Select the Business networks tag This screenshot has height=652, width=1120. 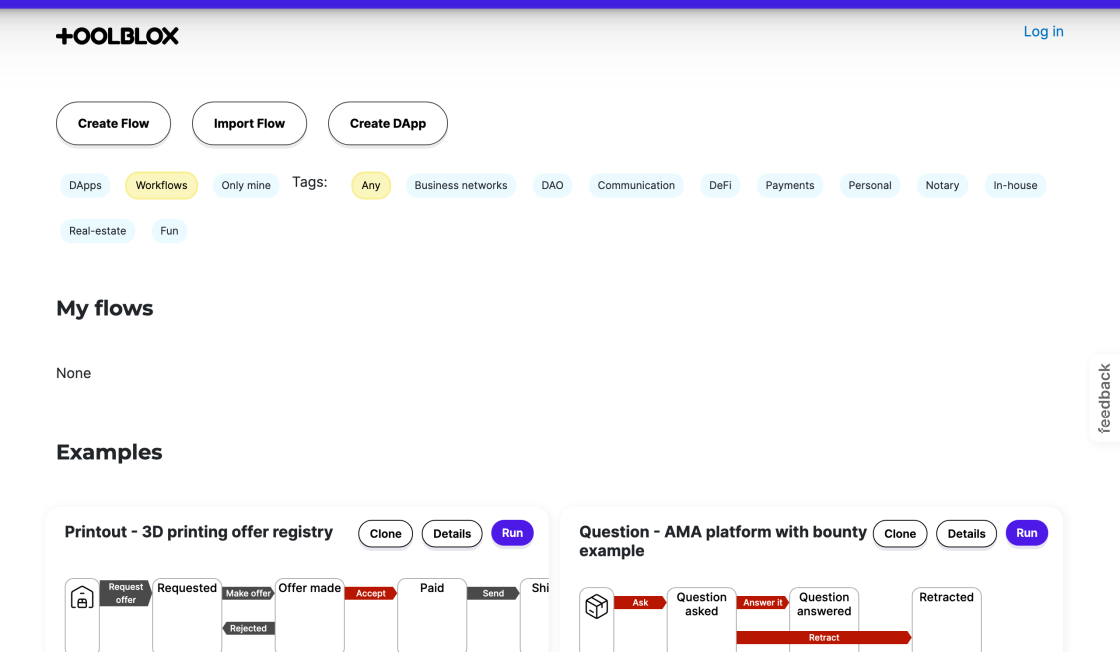tap(460, 185)
